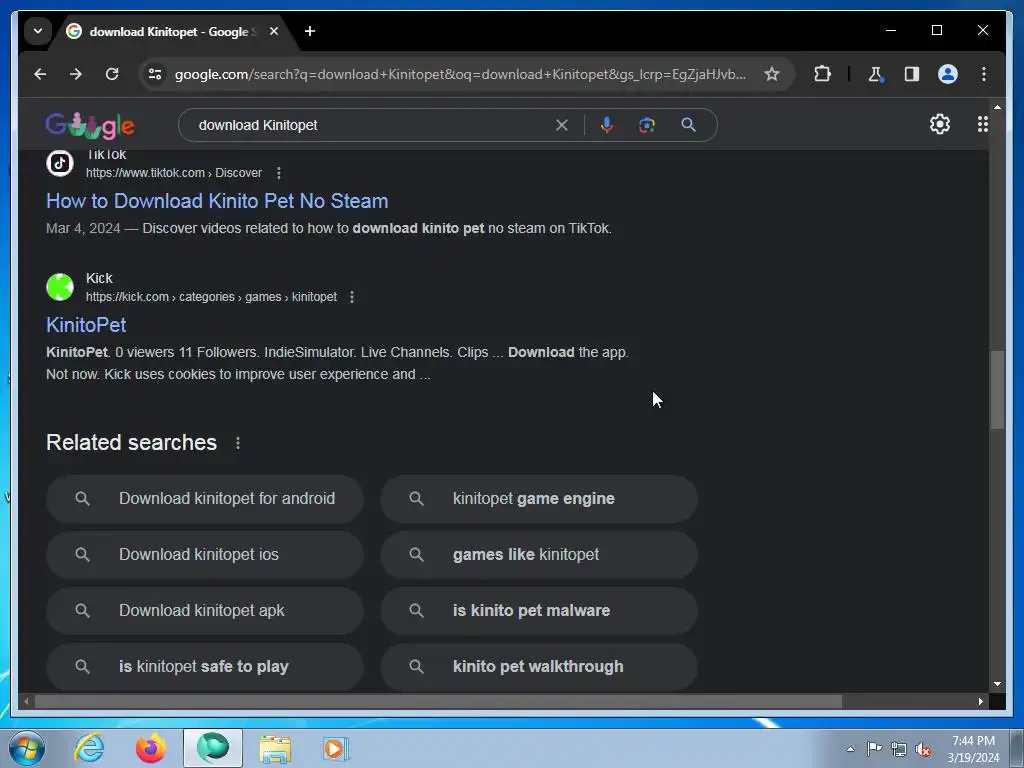This screenshot has width=1024, height=768.
Task: Click the scroll up arrow
Action: [997, 106]
